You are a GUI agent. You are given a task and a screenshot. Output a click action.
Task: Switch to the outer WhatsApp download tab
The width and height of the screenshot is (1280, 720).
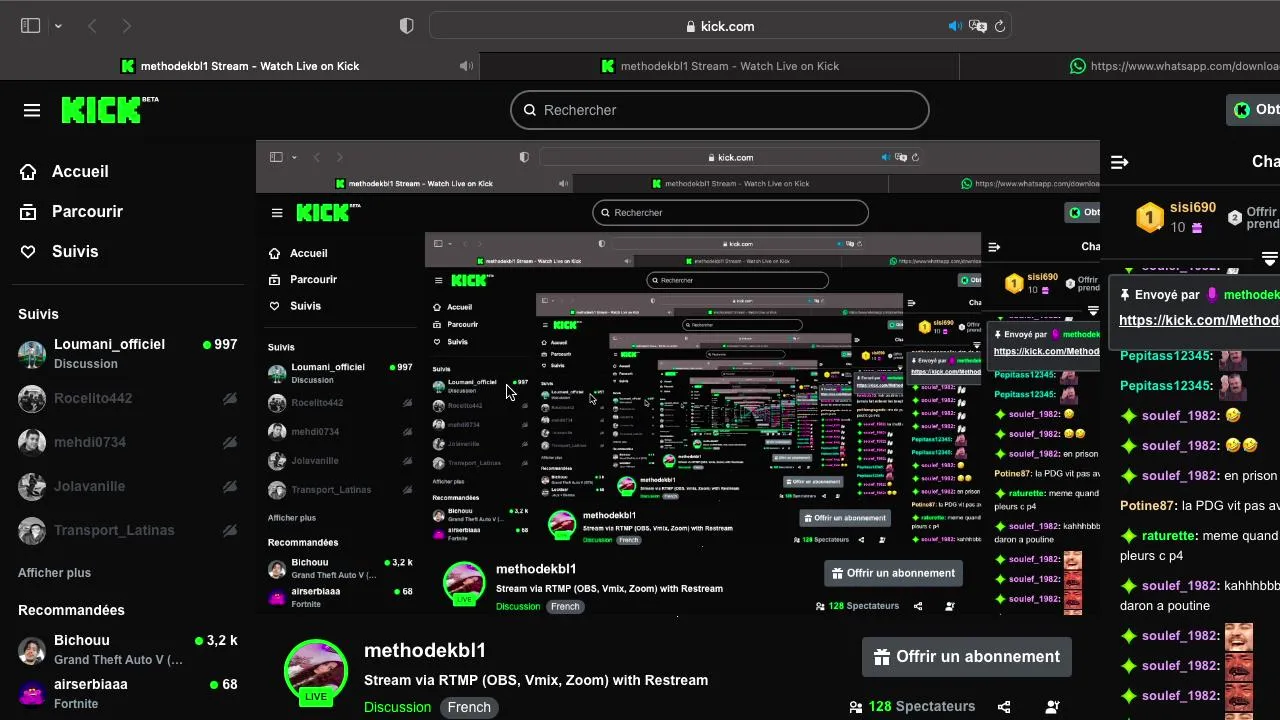[x=1120, y=66]
